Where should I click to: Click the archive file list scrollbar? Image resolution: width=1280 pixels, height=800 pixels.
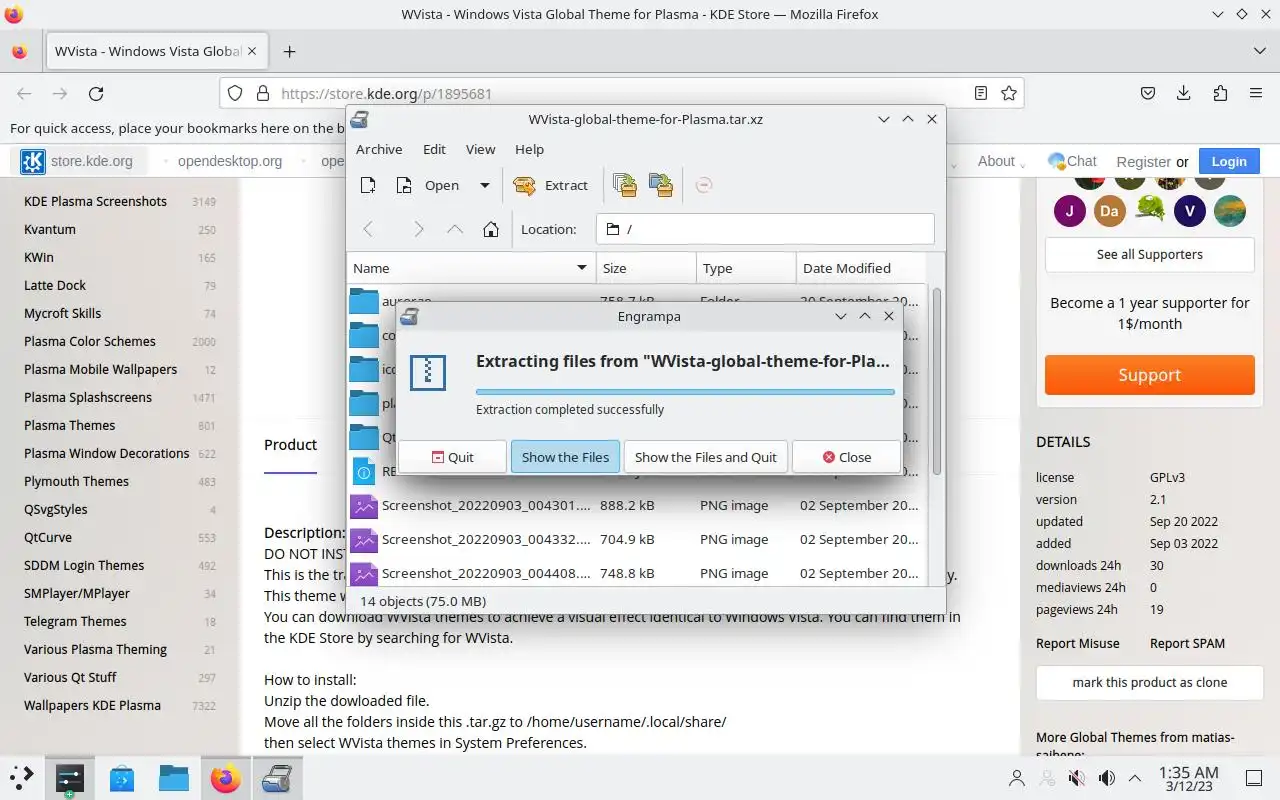[937, 380]
